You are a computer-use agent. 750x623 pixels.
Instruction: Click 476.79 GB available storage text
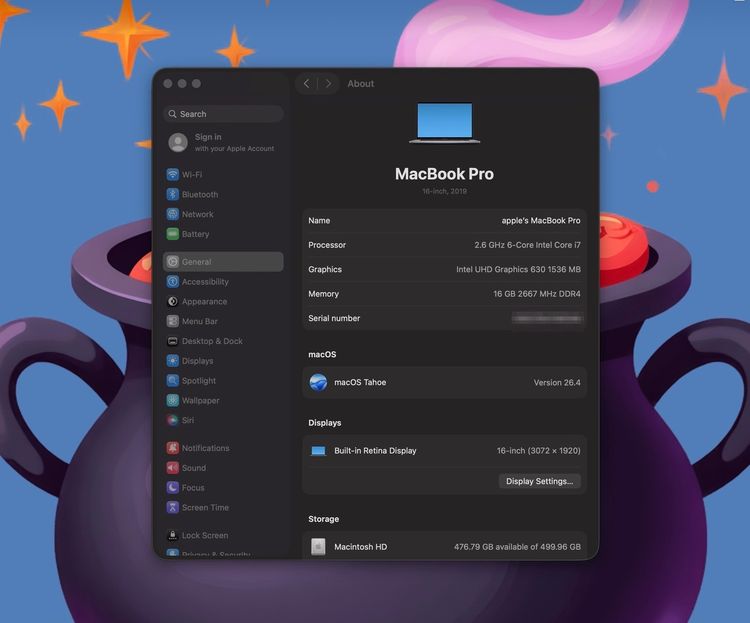(517, 547)
